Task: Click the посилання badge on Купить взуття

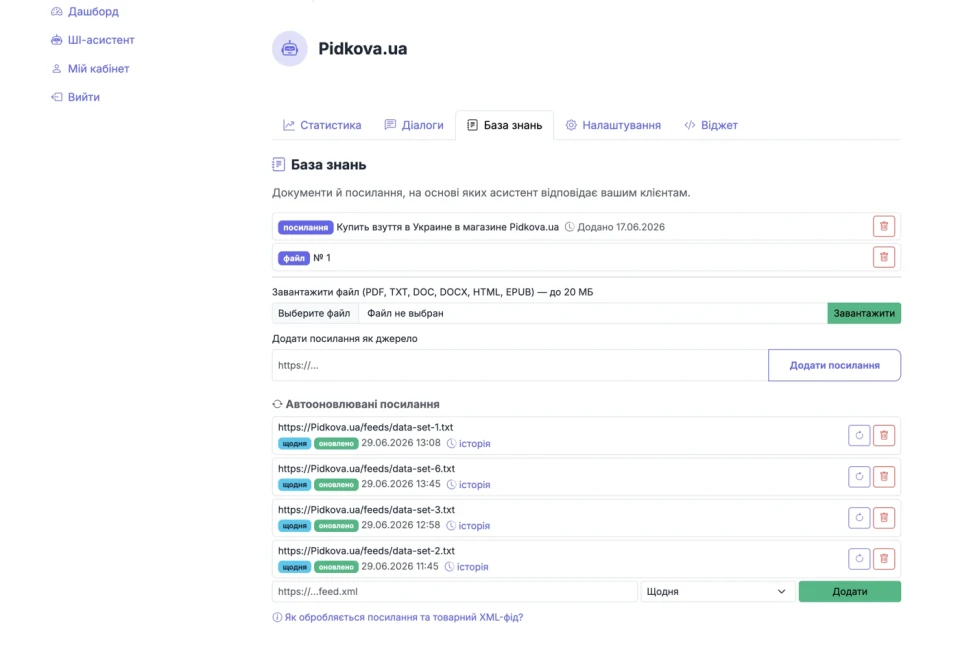Action: [x=306, y=227]
